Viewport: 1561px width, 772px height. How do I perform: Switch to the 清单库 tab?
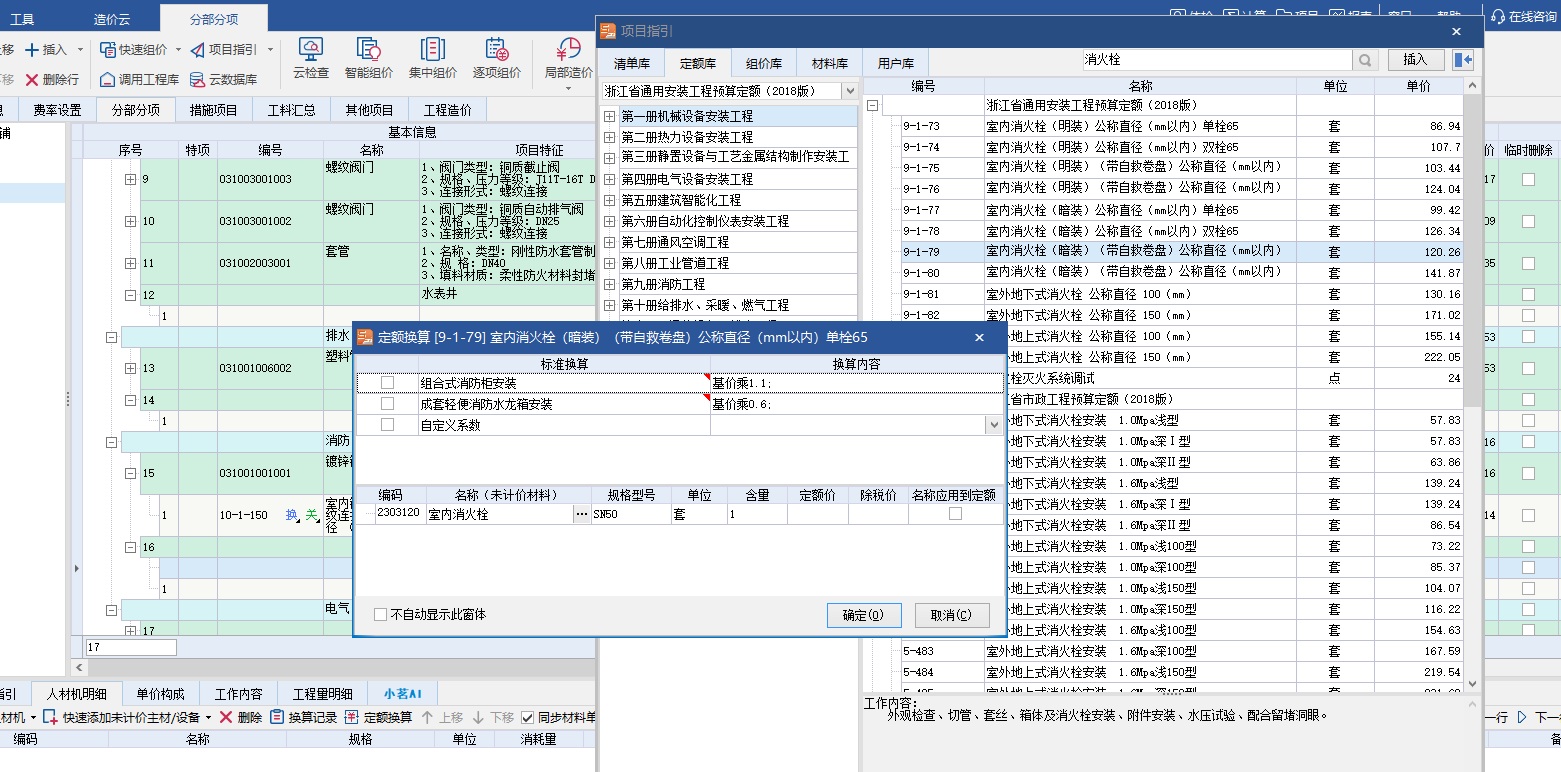click(632, 63)
